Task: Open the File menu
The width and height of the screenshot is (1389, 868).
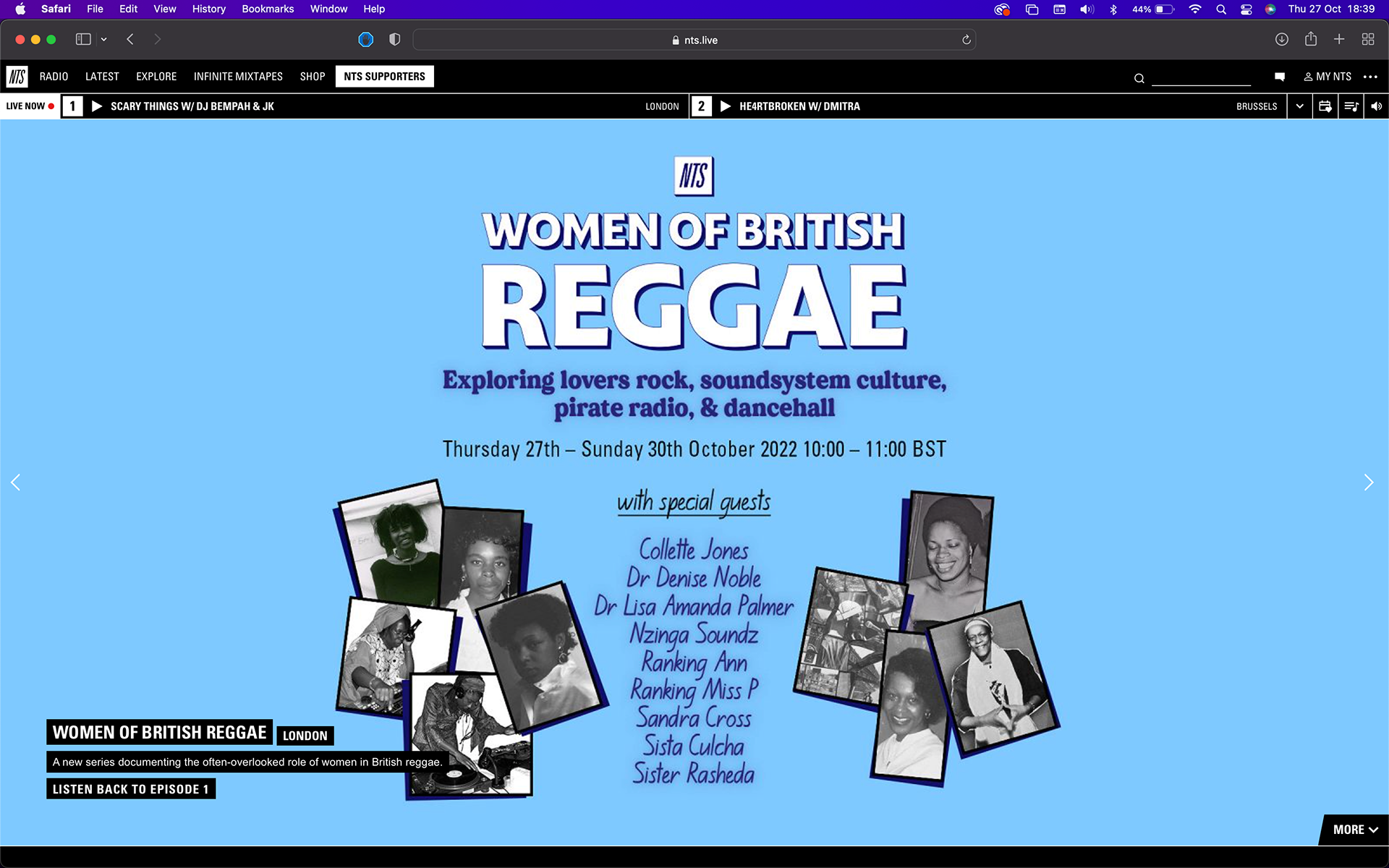Action: click(95, 9)
